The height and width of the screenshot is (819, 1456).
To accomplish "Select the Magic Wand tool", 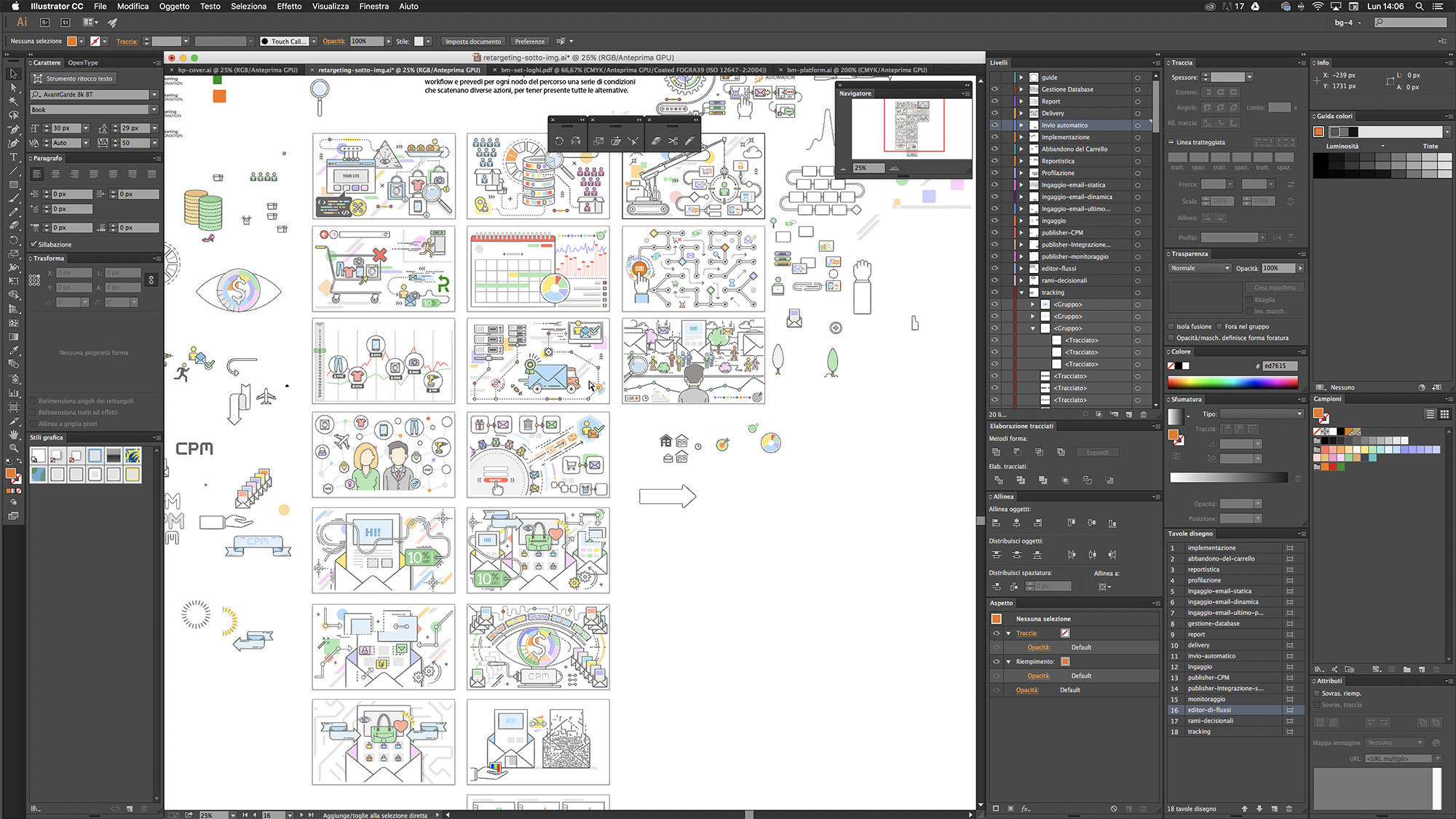I will coord(13,101).
